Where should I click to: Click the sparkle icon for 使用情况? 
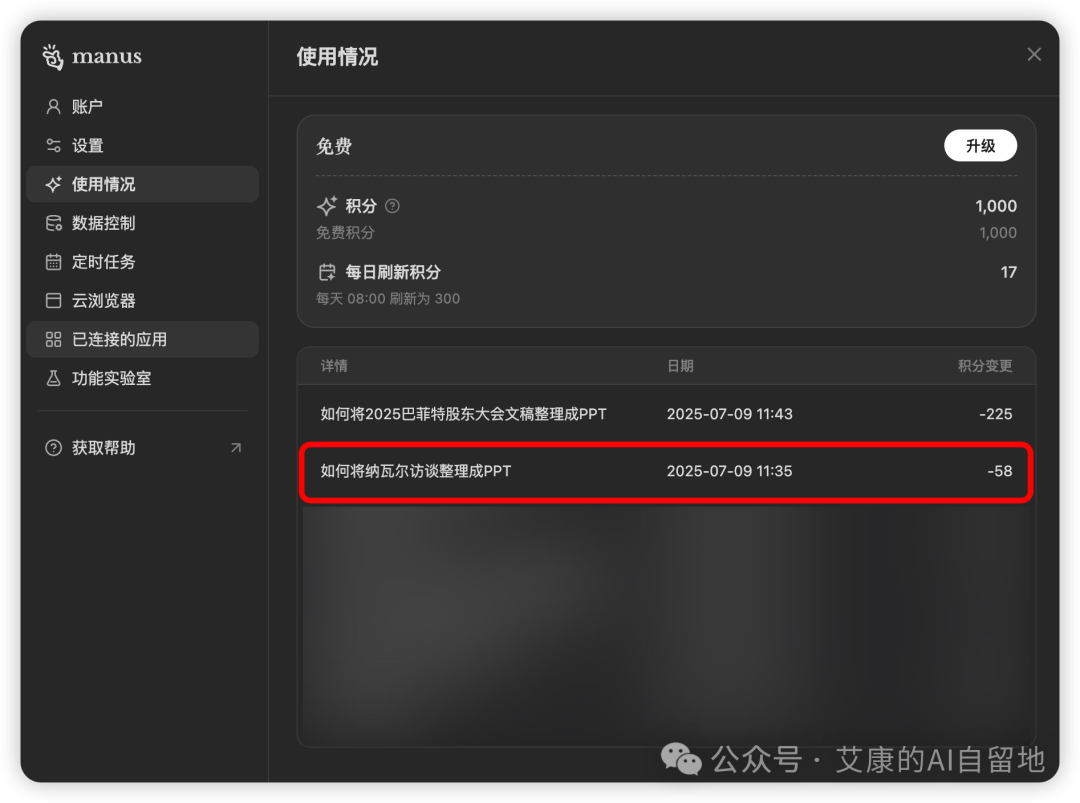point(53,184)
